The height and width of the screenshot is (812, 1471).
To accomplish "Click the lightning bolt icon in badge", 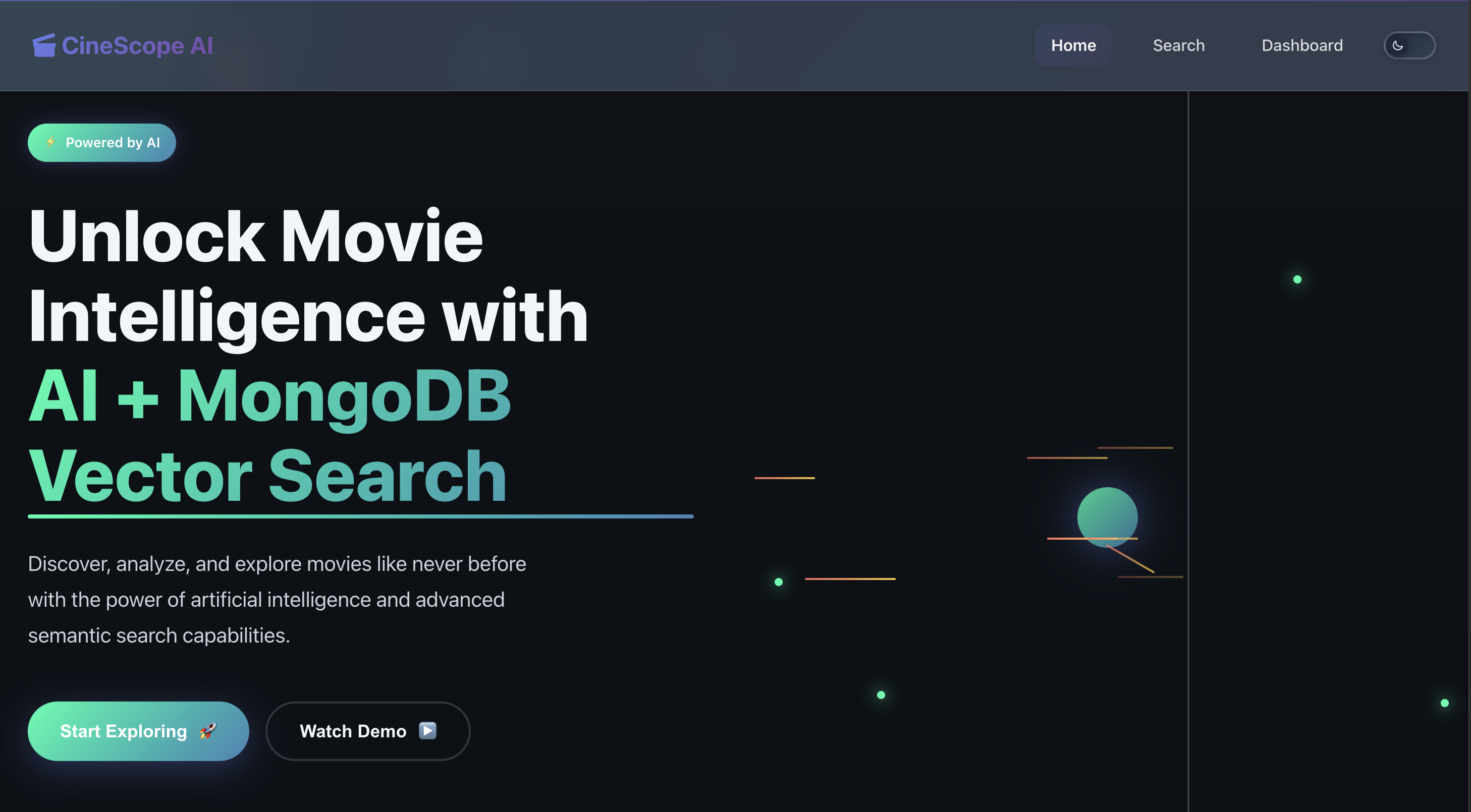I will [x=51, y=142].
